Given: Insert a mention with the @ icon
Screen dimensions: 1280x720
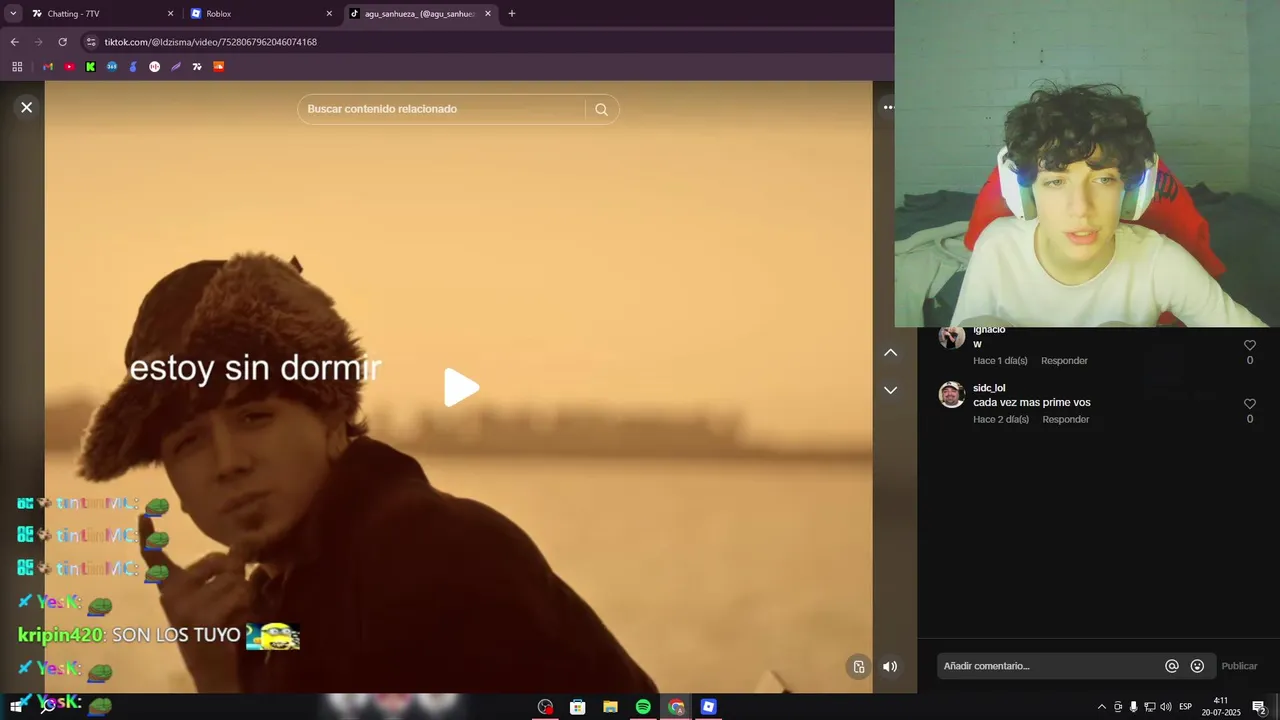Looking at the screenshot, I should 1172,666.
